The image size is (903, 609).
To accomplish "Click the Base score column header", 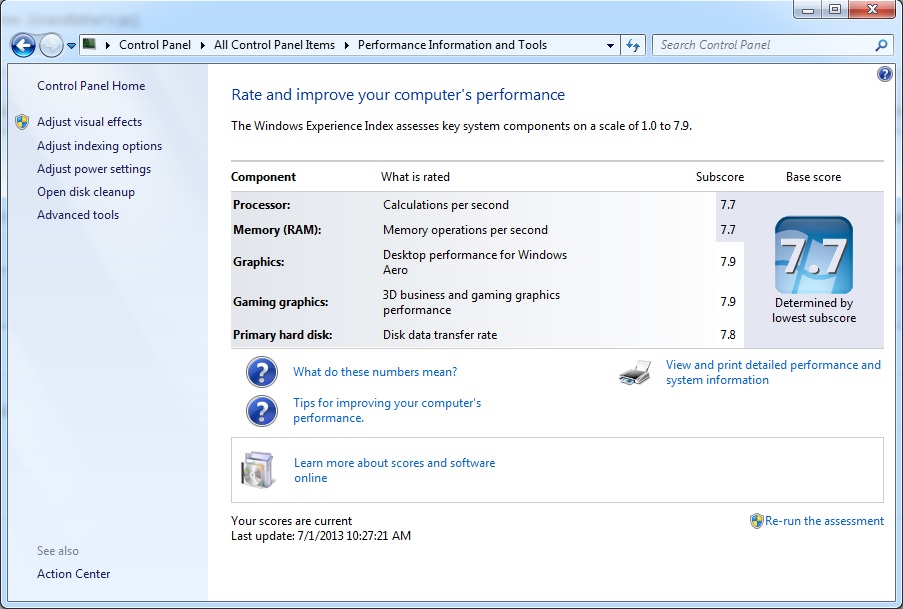I will [x=813, y=177].
